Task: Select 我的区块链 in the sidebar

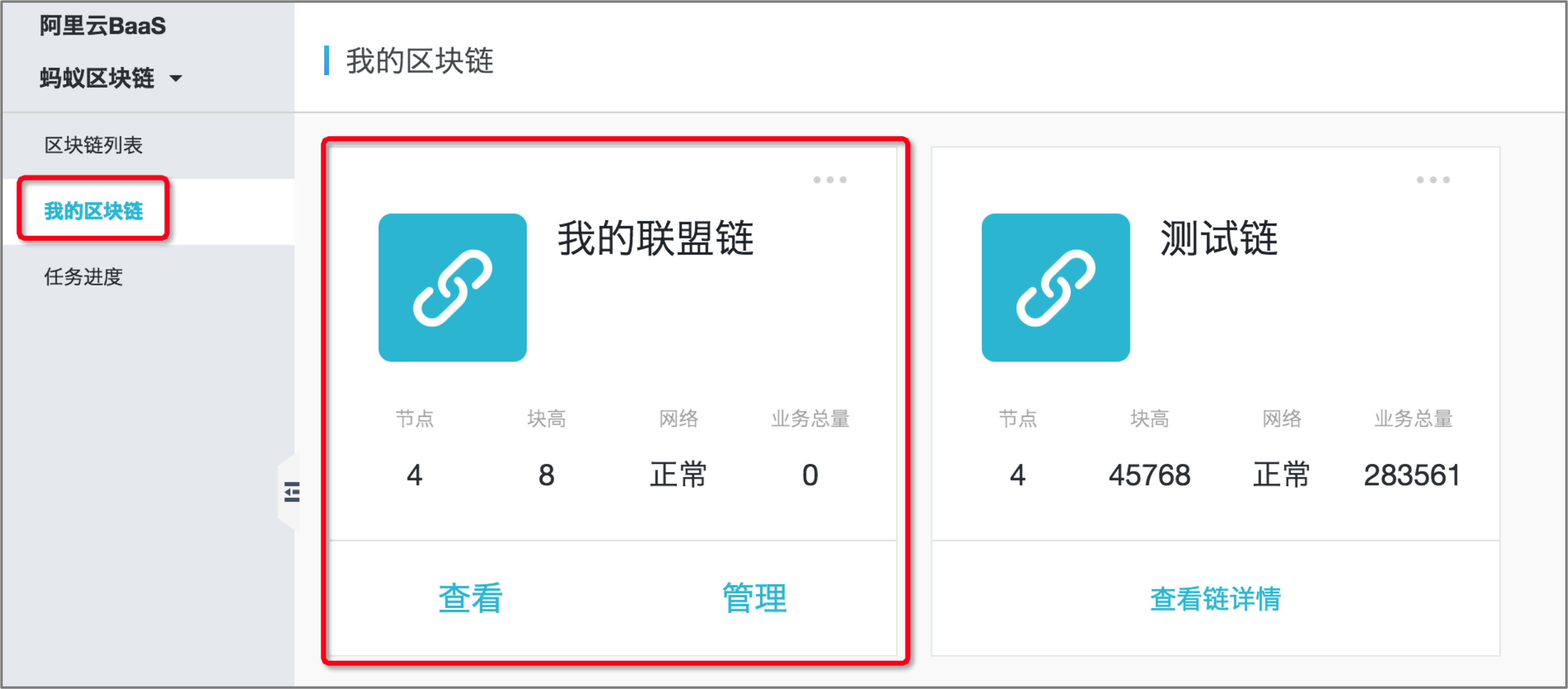Action: 93,211
